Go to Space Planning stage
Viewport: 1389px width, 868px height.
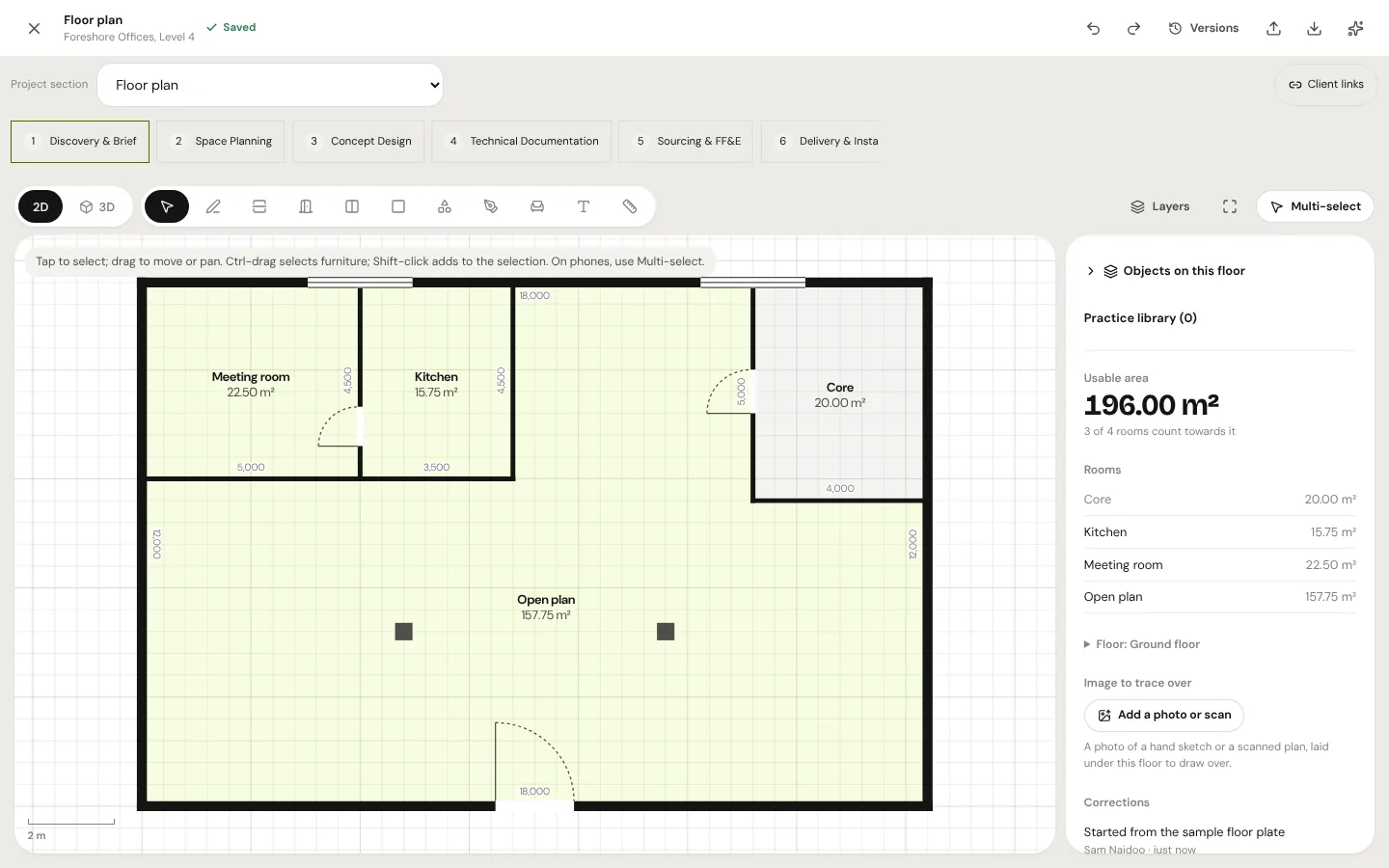pyautogui.click(x=221, y=141)
